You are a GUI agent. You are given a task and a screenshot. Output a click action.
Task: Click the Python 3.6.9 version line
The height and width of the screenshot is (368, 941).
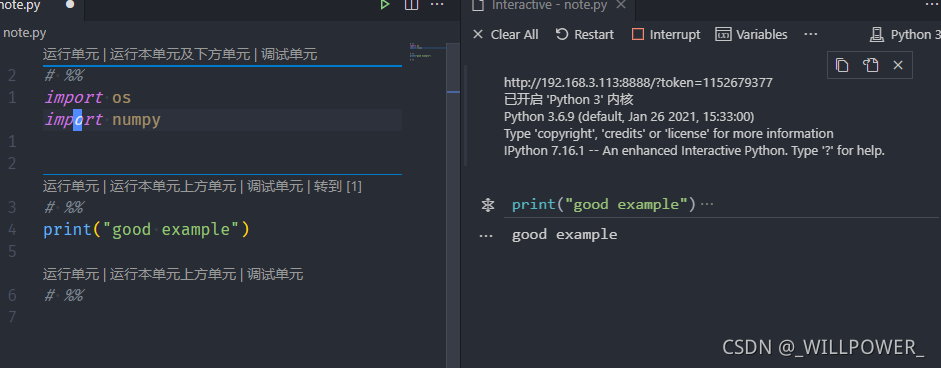(x=629, y=116)
